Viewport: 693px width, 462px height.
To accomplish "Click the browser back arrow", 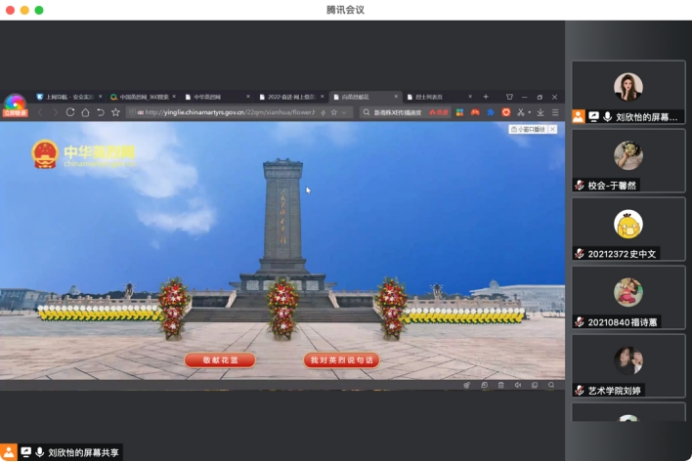I will click(41, 112).
